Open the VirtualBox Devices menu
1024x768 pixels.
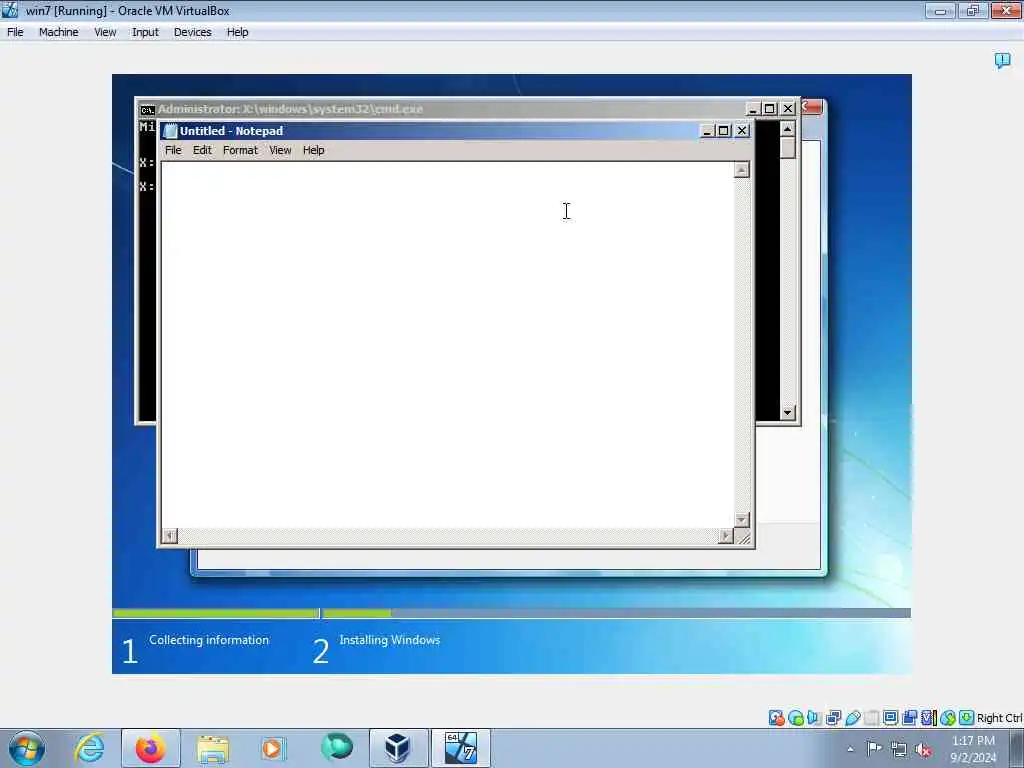pos(192,32)
